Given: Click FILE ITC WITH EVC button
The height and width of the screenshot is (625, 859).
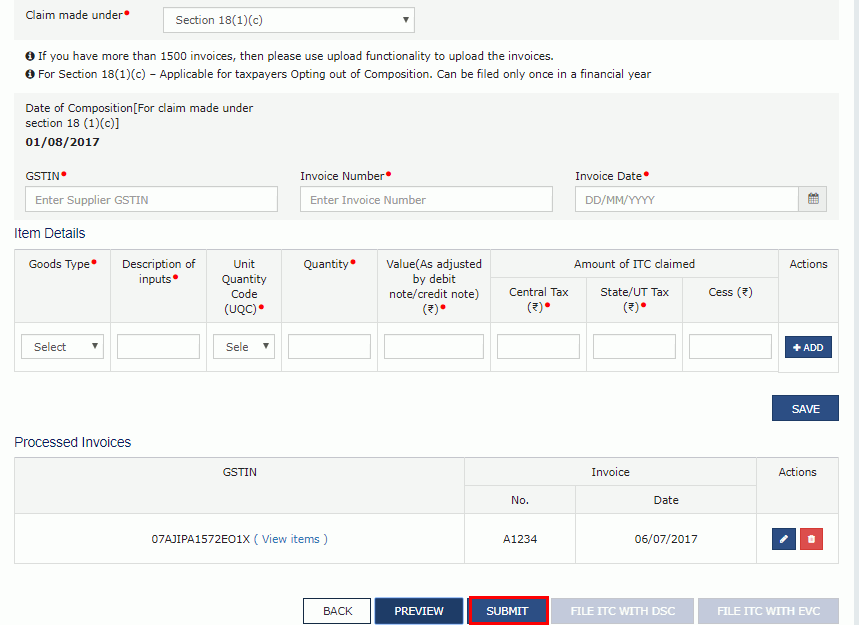Looking at the screenshot, I should tap(768, 610).
